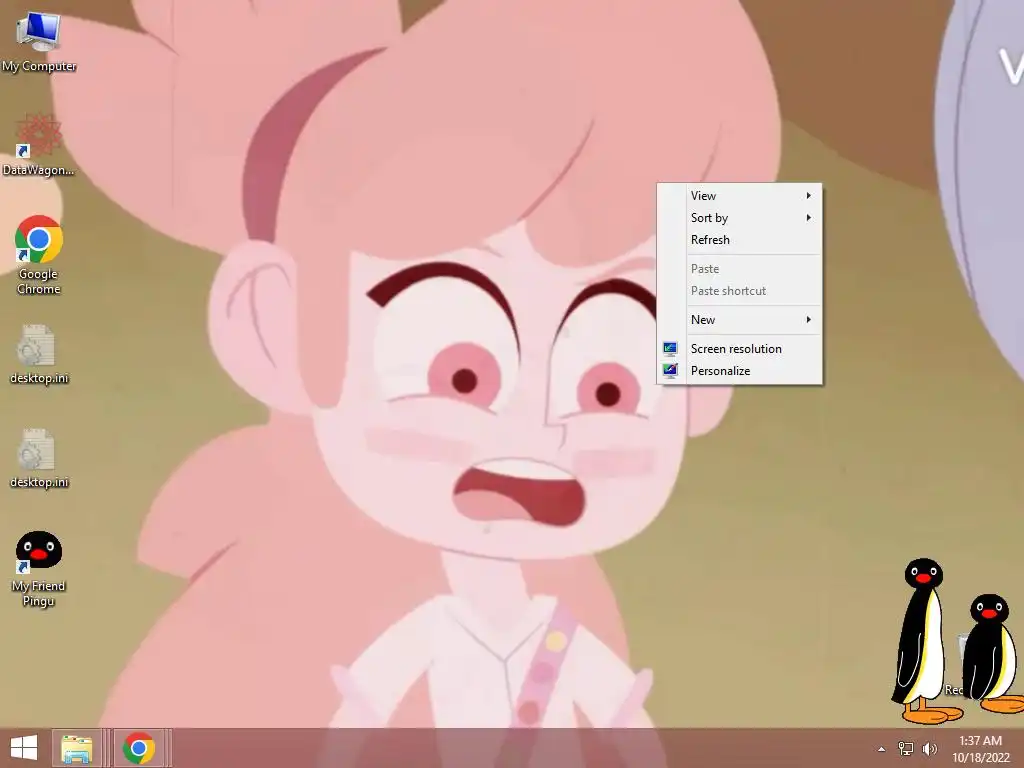Select the DataWagon shortcut icon
This screenshot has height=768, width=1024.
point(39,145)
